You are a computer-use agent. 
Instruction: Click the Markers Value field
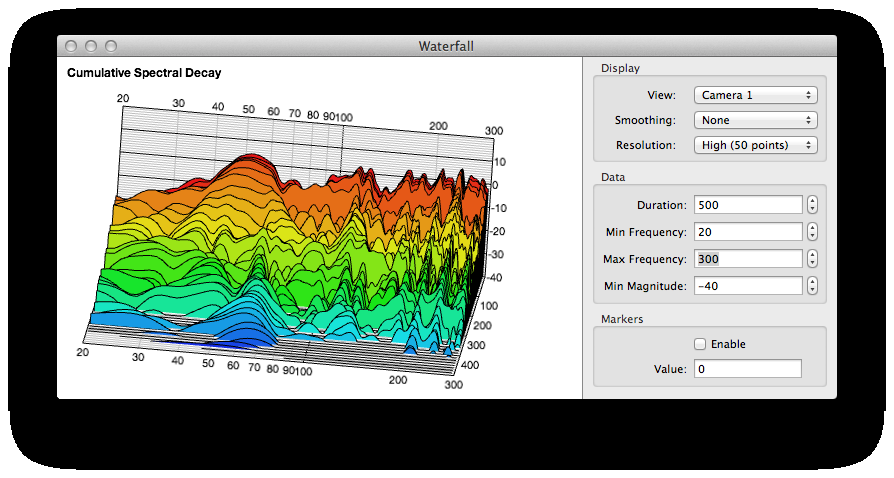click(748, 369)
